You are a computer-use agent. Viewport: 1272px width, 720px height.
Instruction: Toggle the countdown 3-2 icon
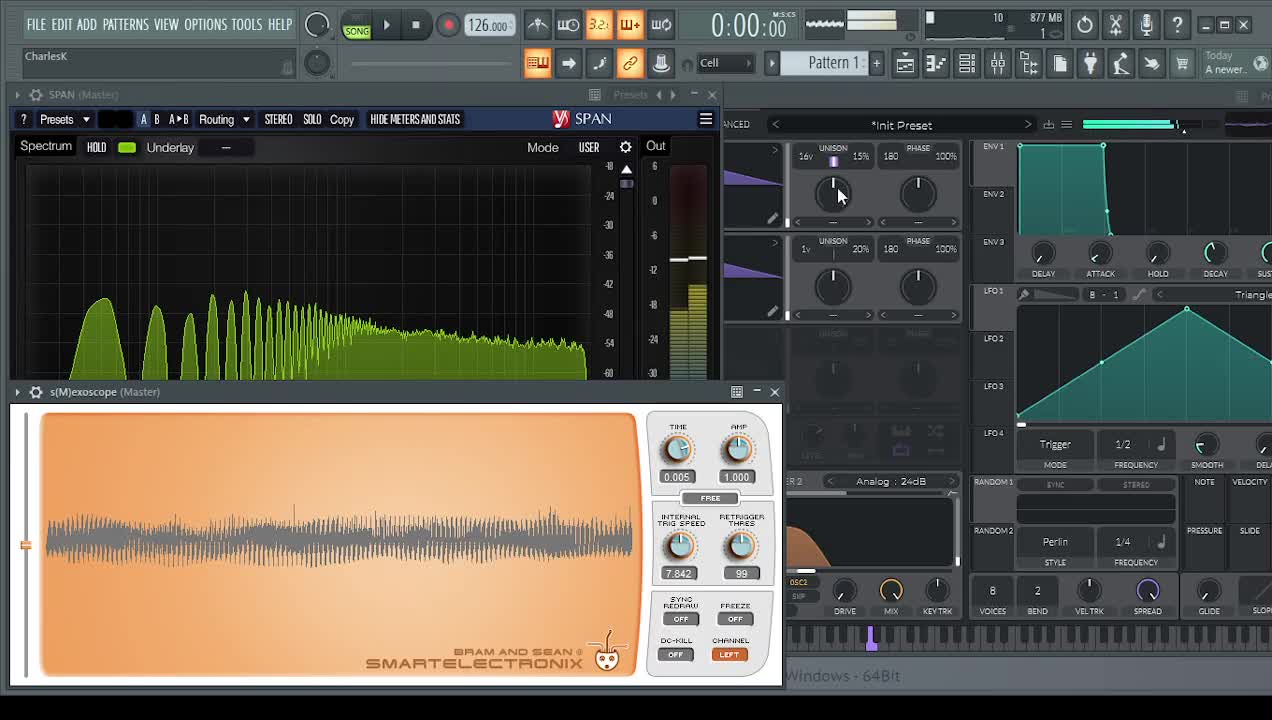tap(599, 24)
